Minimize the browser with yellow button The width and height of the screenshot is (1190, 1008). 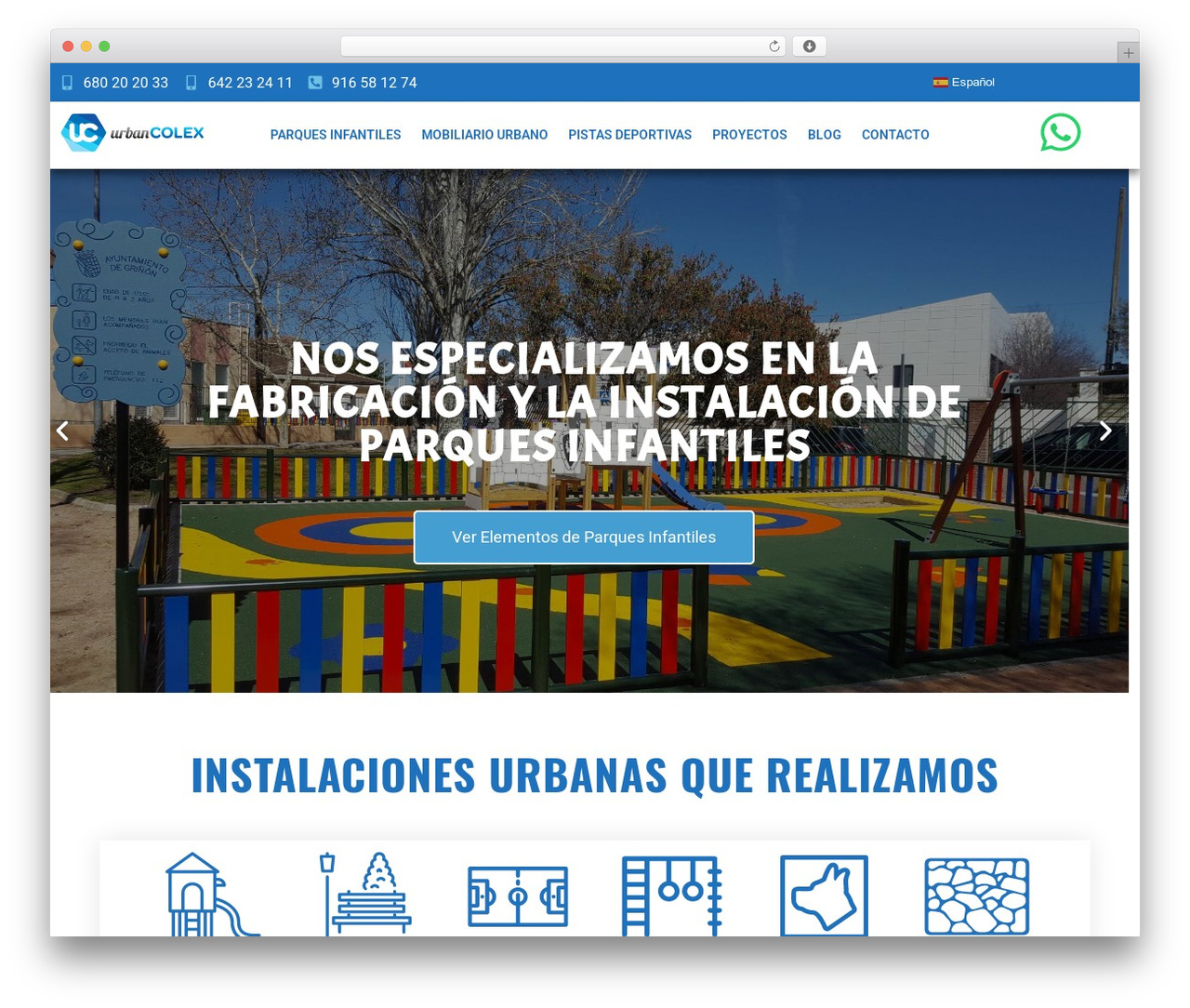pyautogui.click(x=86, y=46)
